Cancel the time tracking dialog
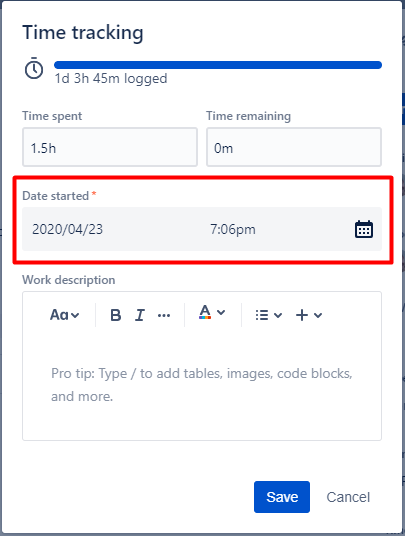Image resolution: width=405 pixels, height=536 pixels. tap(348, 497)
